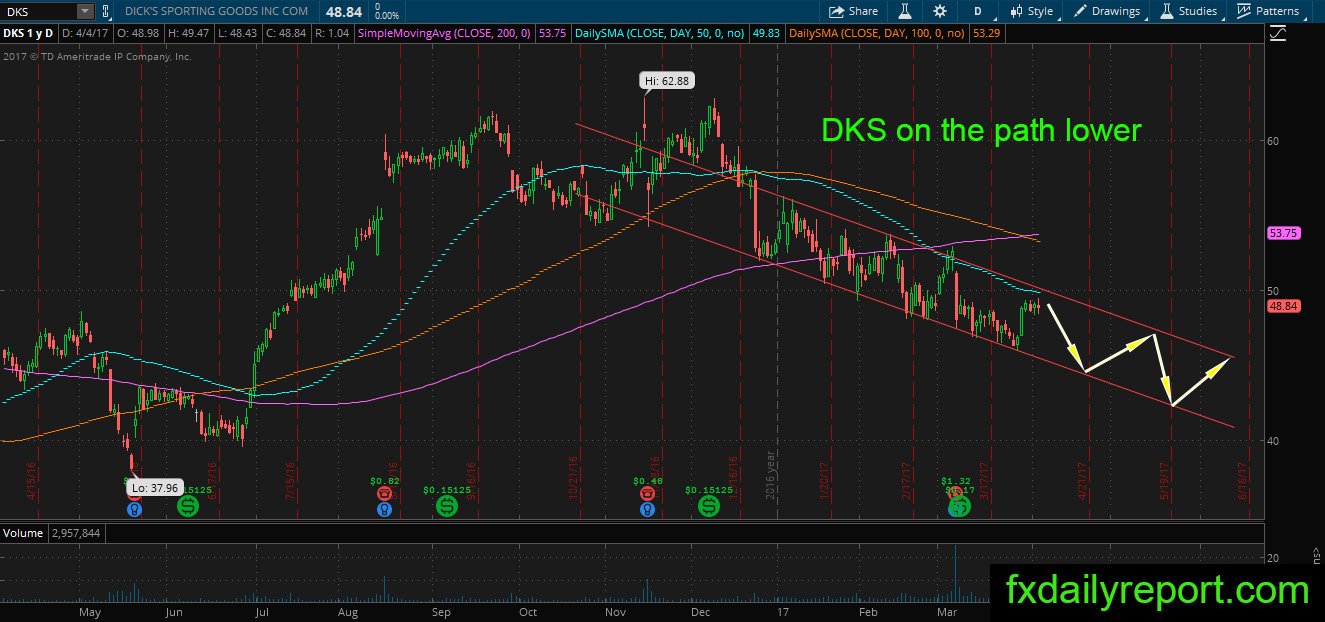The height and width of the screenshot is (622, 1325).
Task: Select the DailySMA (CLOSE, DAY, 50, 0, no) label
Action: [x=658, y=33]
